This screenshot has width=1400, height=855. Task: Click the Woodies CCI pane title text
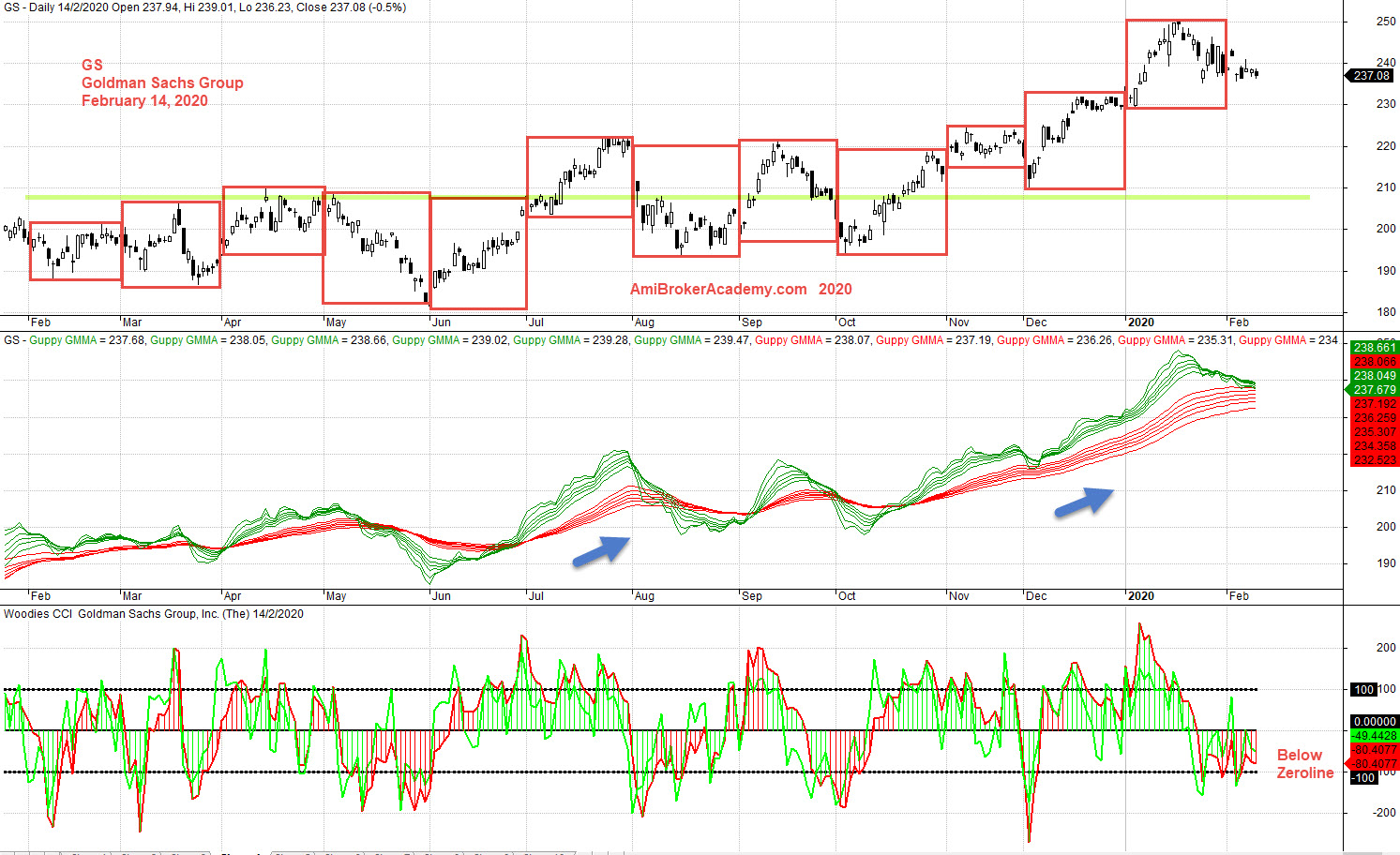pyautogui.click(x=154, y=614)
